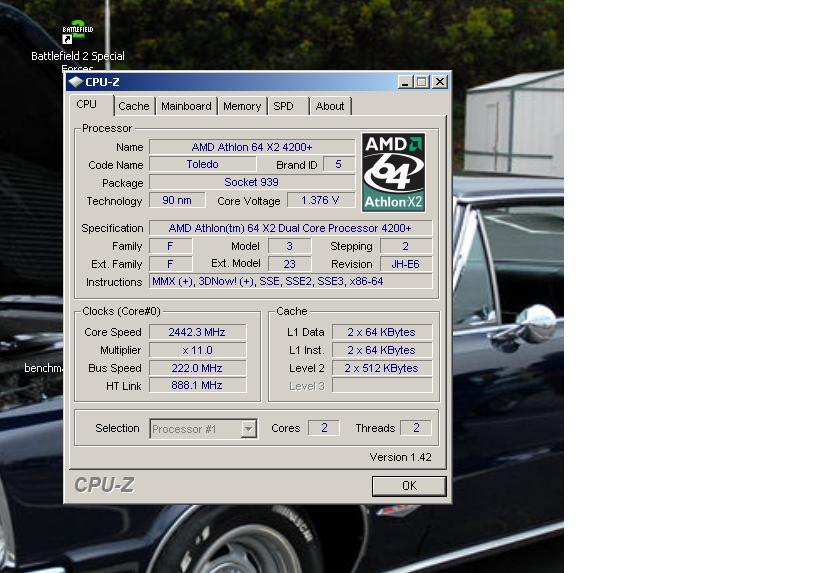The height and width of the screenshot is (573, 840).
Task: Click the Family value 'F'
Action: 170,246
